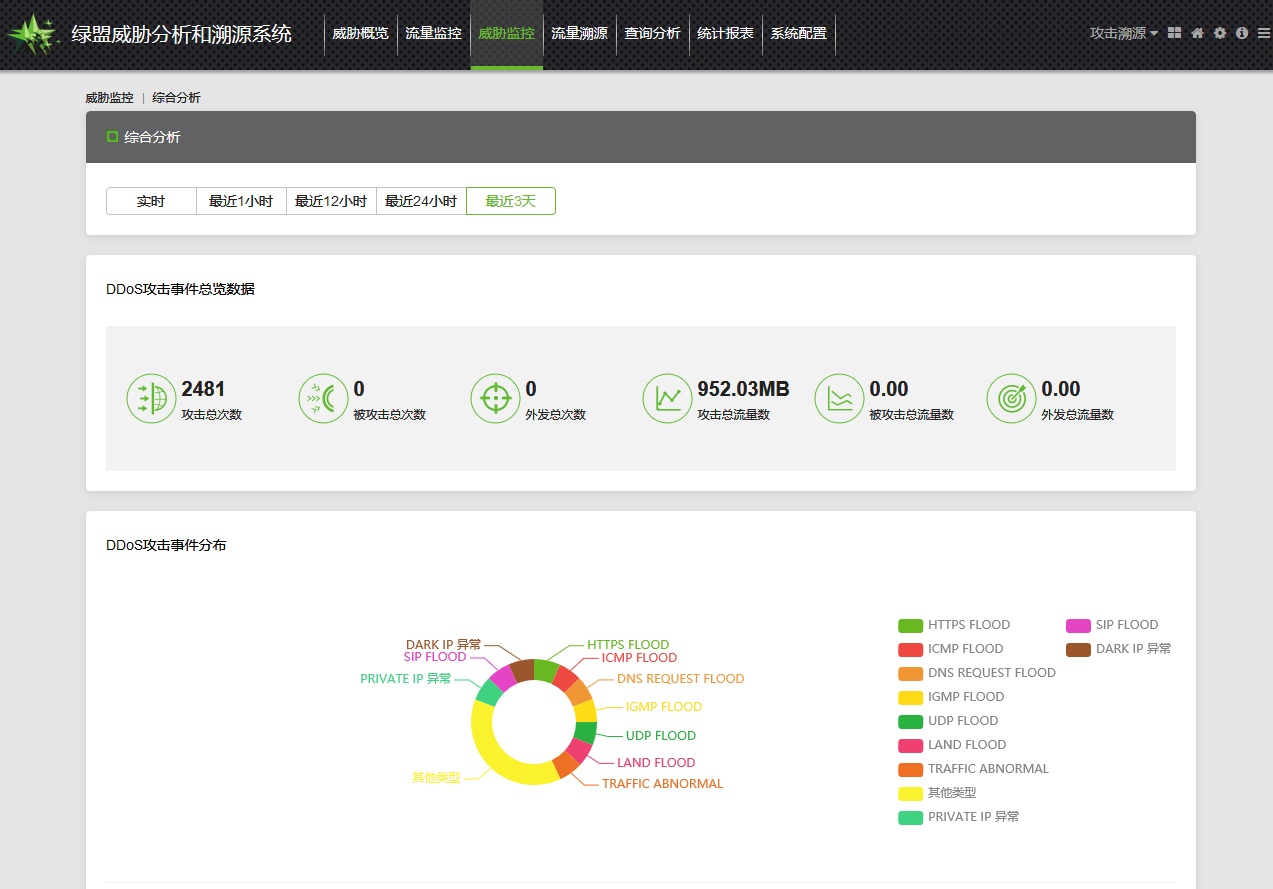The width and height of the screenshot is (1273, 889).
Task: Click the 外发总次数 crosshair icon
Action: (495, 398)
